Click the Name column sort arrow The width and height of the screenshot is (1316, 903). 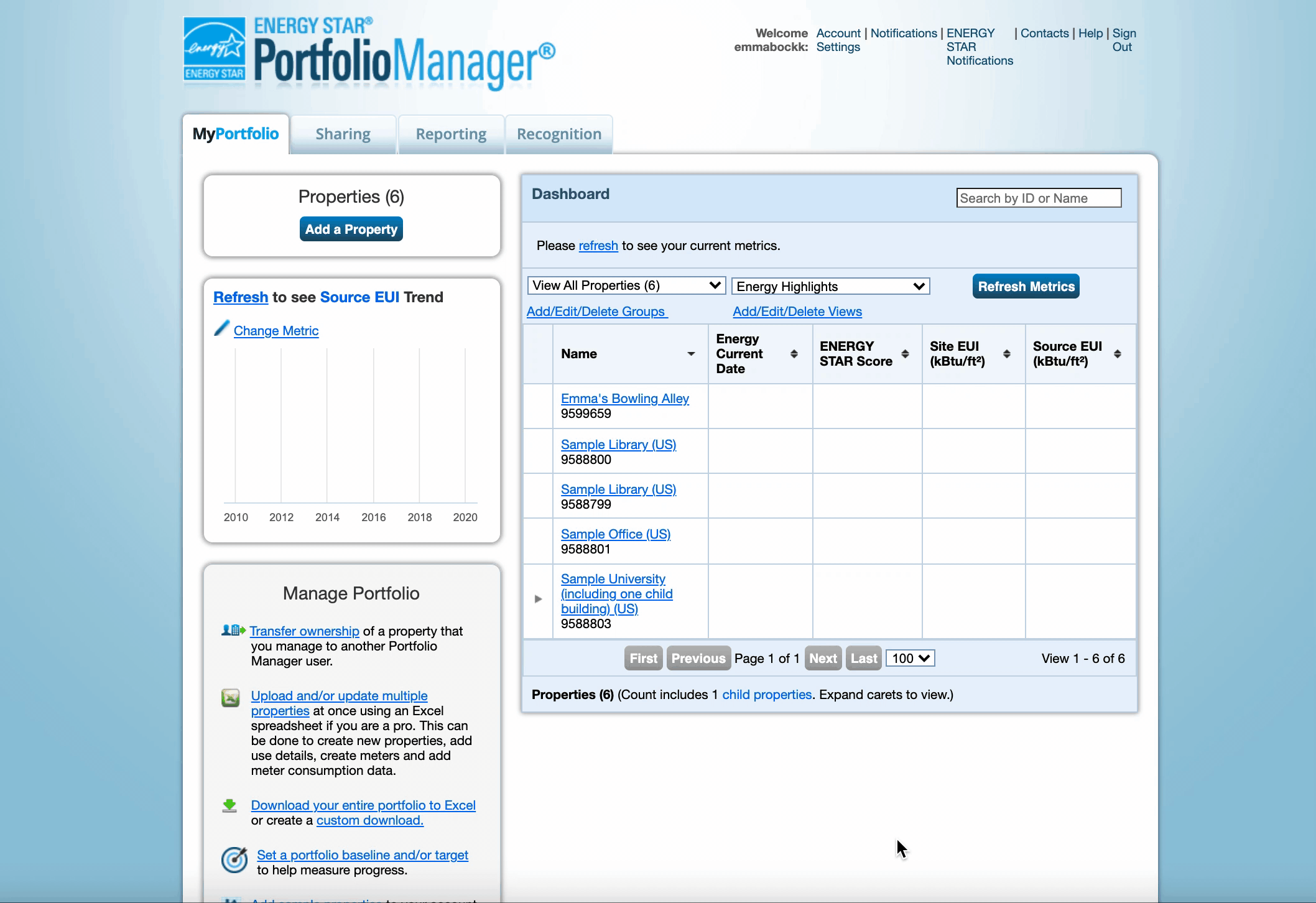click(x=691, y=354)
